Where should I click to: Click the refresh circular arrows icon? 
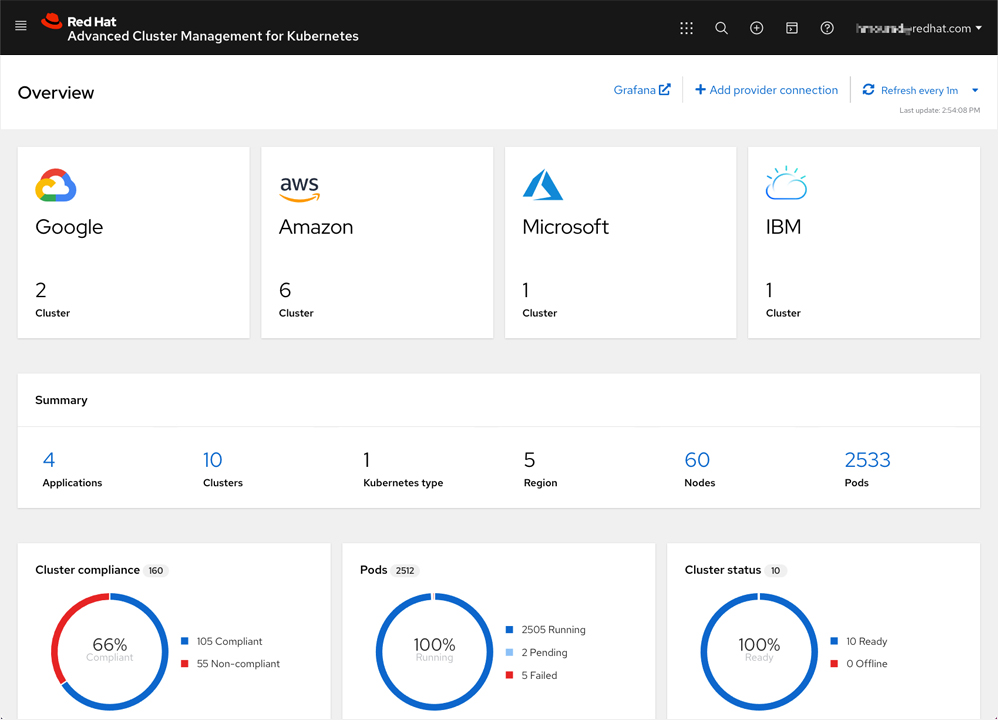[x=868, y=90]
